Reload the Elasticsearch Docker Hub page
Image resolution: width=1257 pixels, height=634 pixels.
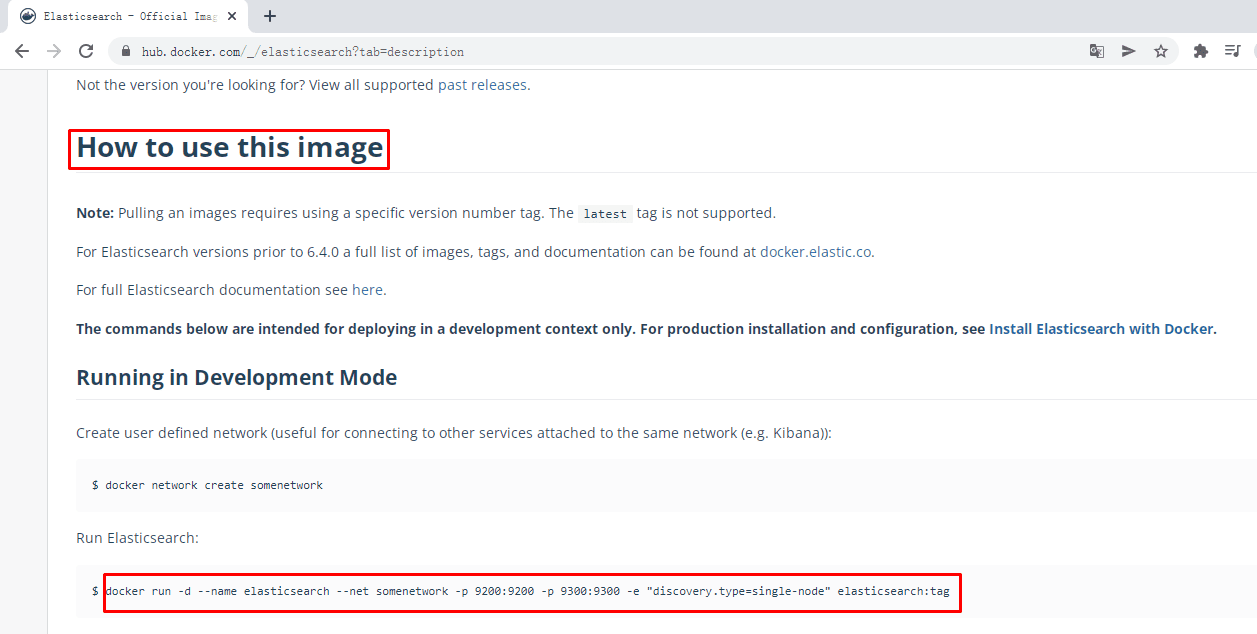click(86, 51)
